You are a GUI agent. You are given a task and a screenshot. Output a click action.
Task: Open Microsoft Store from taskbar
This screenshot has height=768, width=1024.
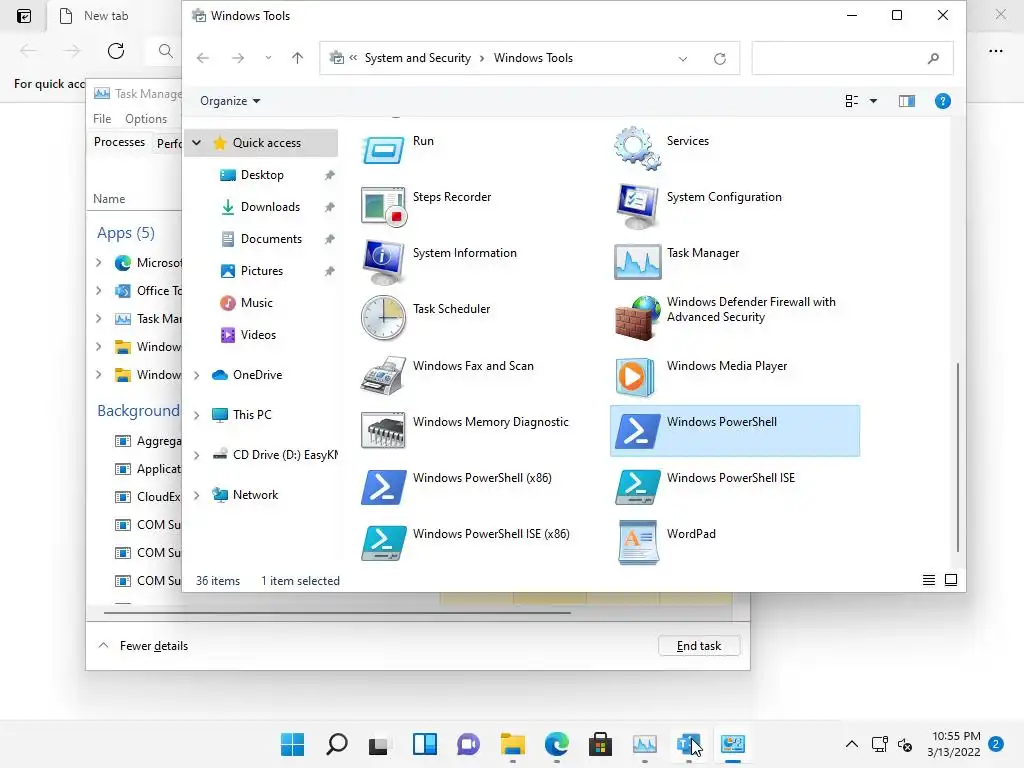(x=600, y=744)
